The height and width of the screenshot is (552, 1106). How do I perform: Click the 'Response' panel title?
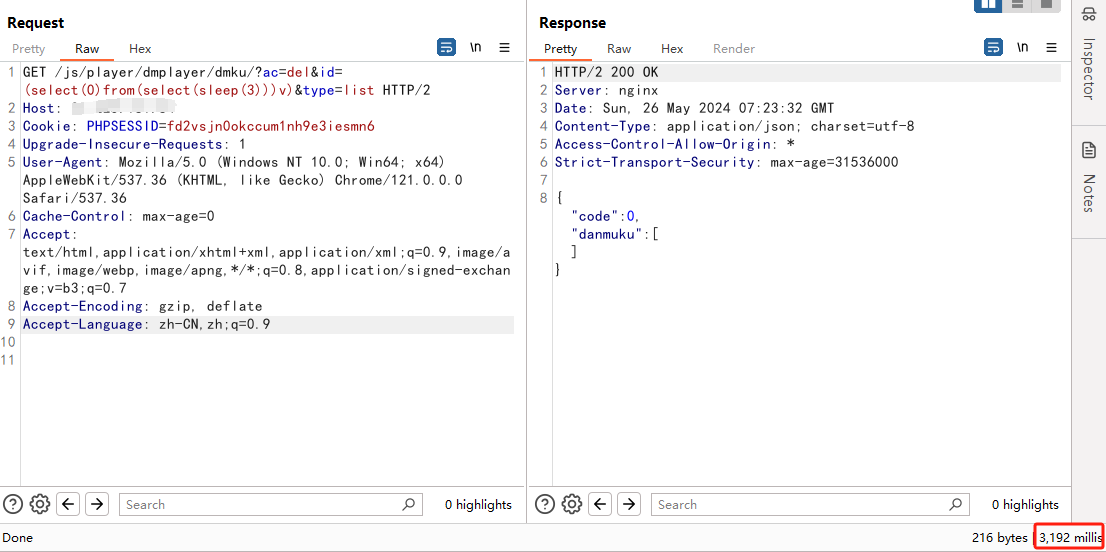point(572,23)
